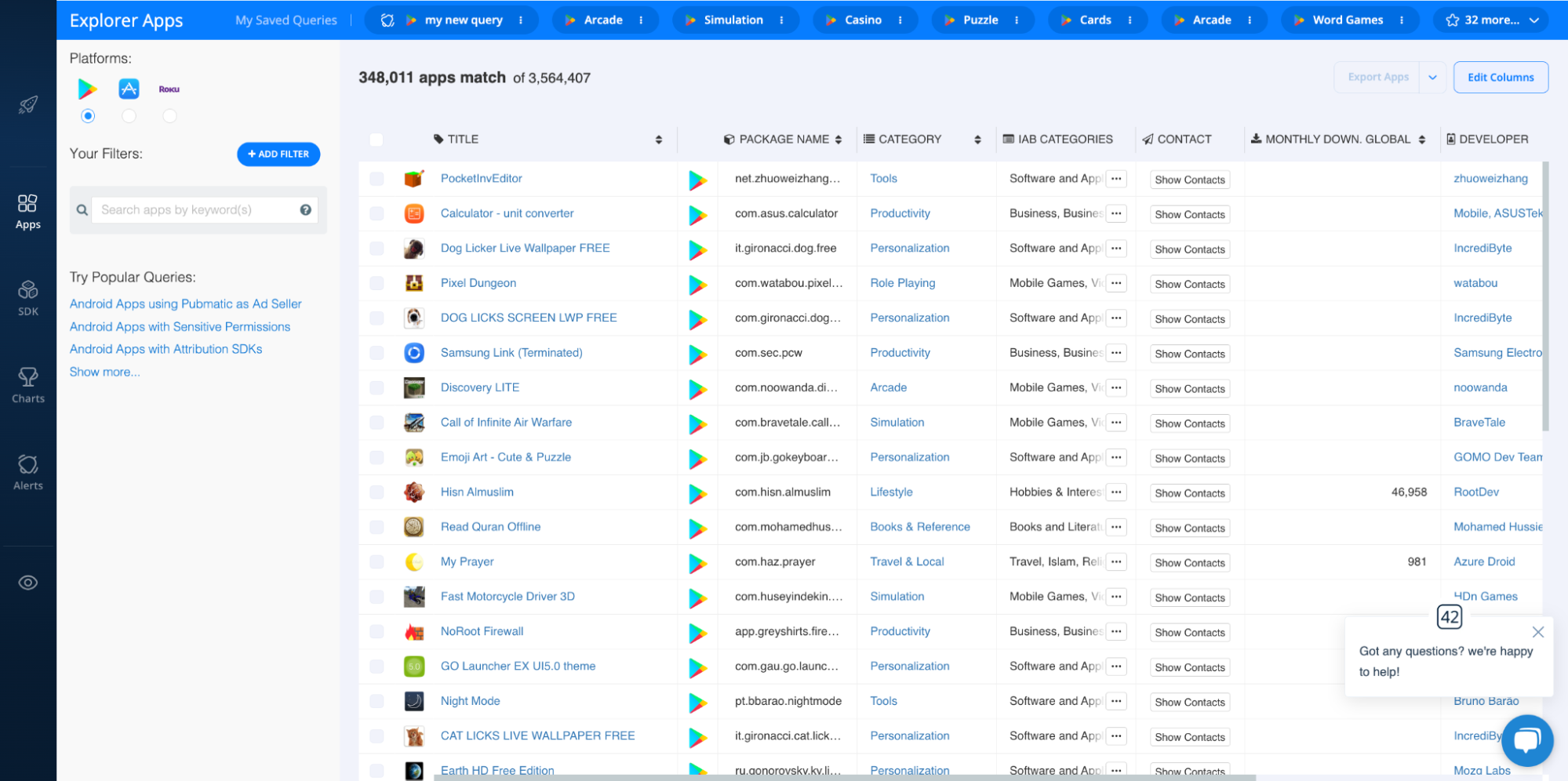Open options menu on Simulation query tab
The image size is (1568, 781).
[x=782, y=20]
